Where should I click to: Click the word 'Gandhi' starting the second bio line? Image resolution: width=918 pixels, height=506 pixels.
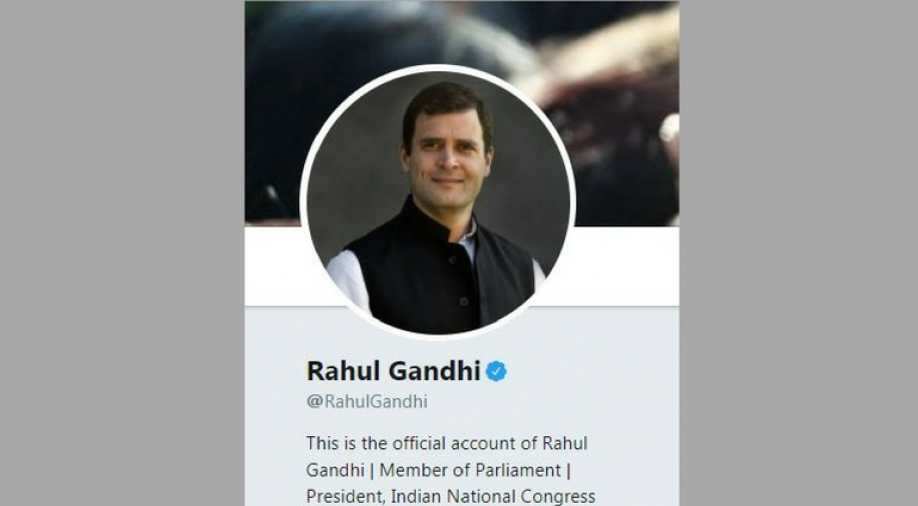(335, 470)
